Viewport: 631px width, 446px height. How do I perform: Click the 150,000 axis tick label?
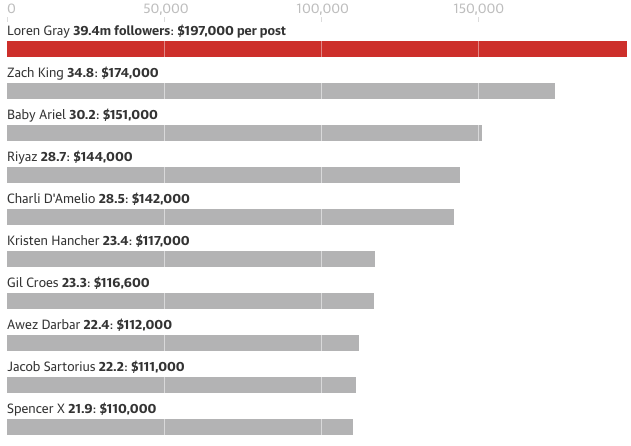pyautogui.click(x=478, y=9)
